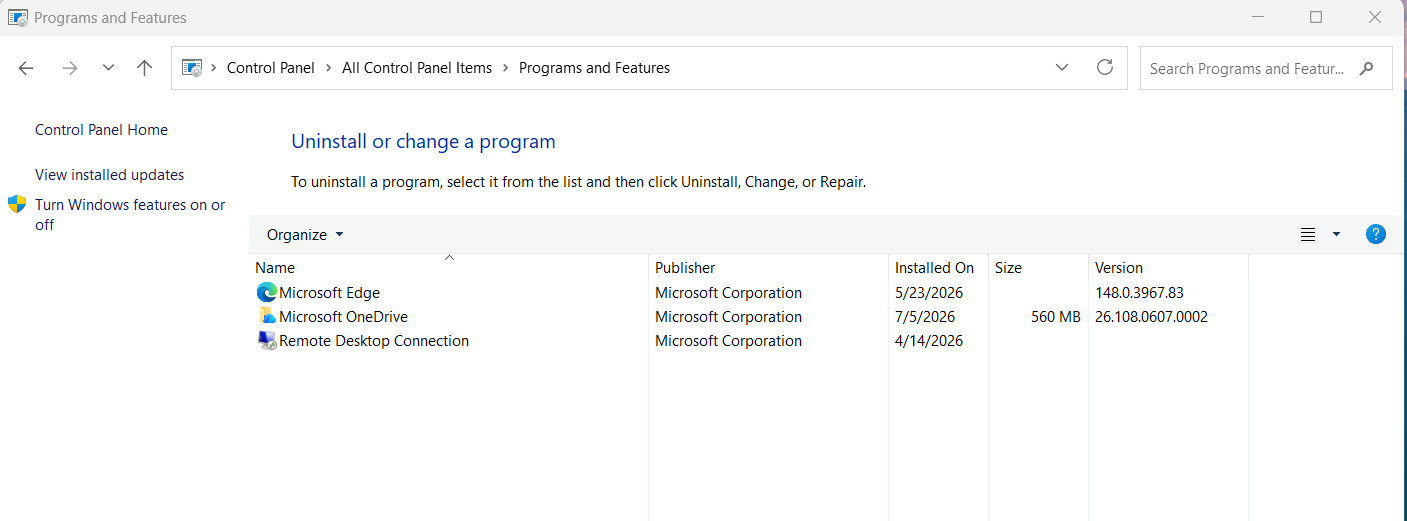Image resolution: width=1407 pixels, height=521 pixels.
Task: Open Control Panel Home
Action: coord(101,130)
